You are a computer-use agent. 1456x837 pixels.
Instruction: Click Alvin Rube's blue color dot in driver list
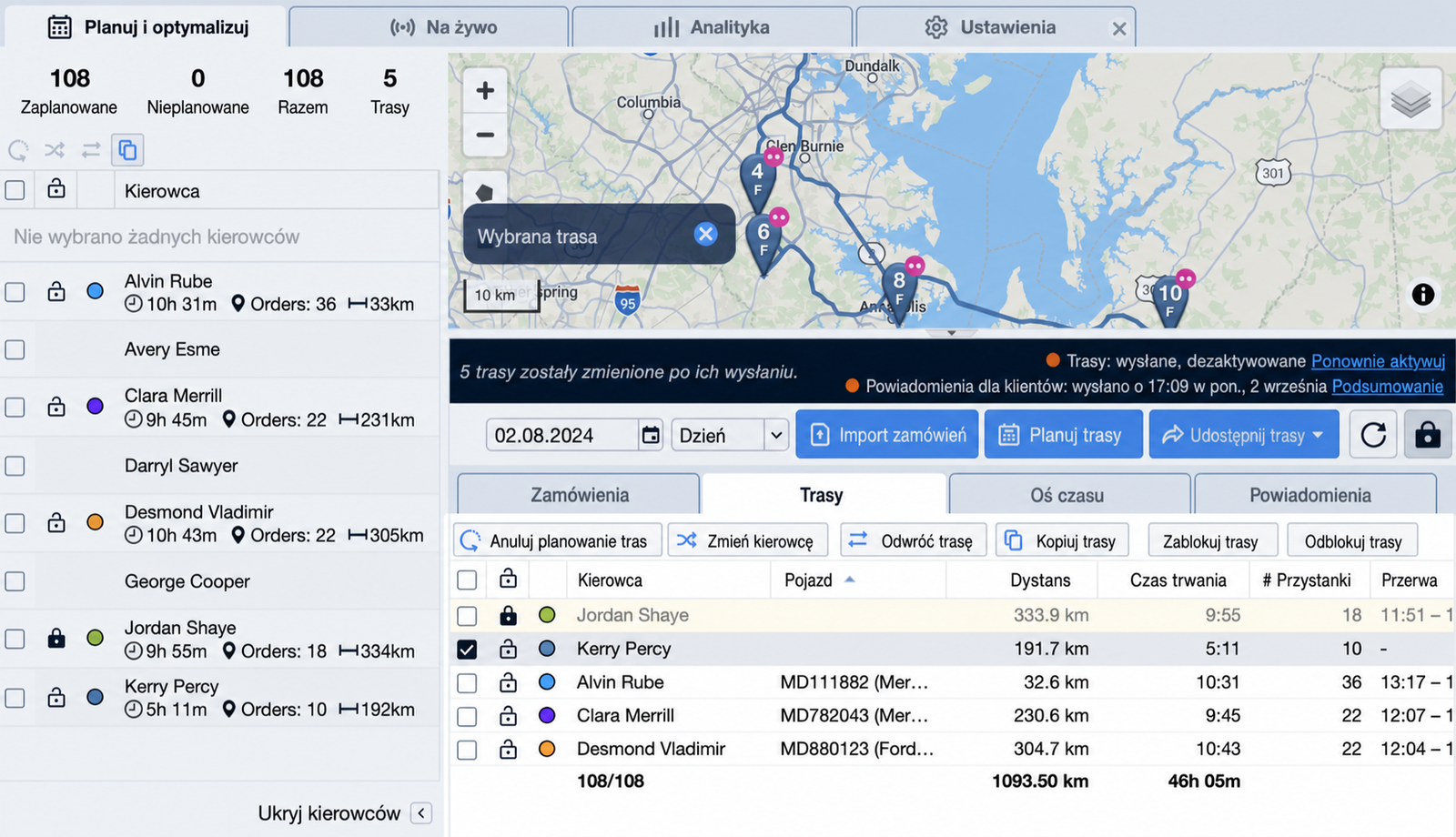coord(95,292)
